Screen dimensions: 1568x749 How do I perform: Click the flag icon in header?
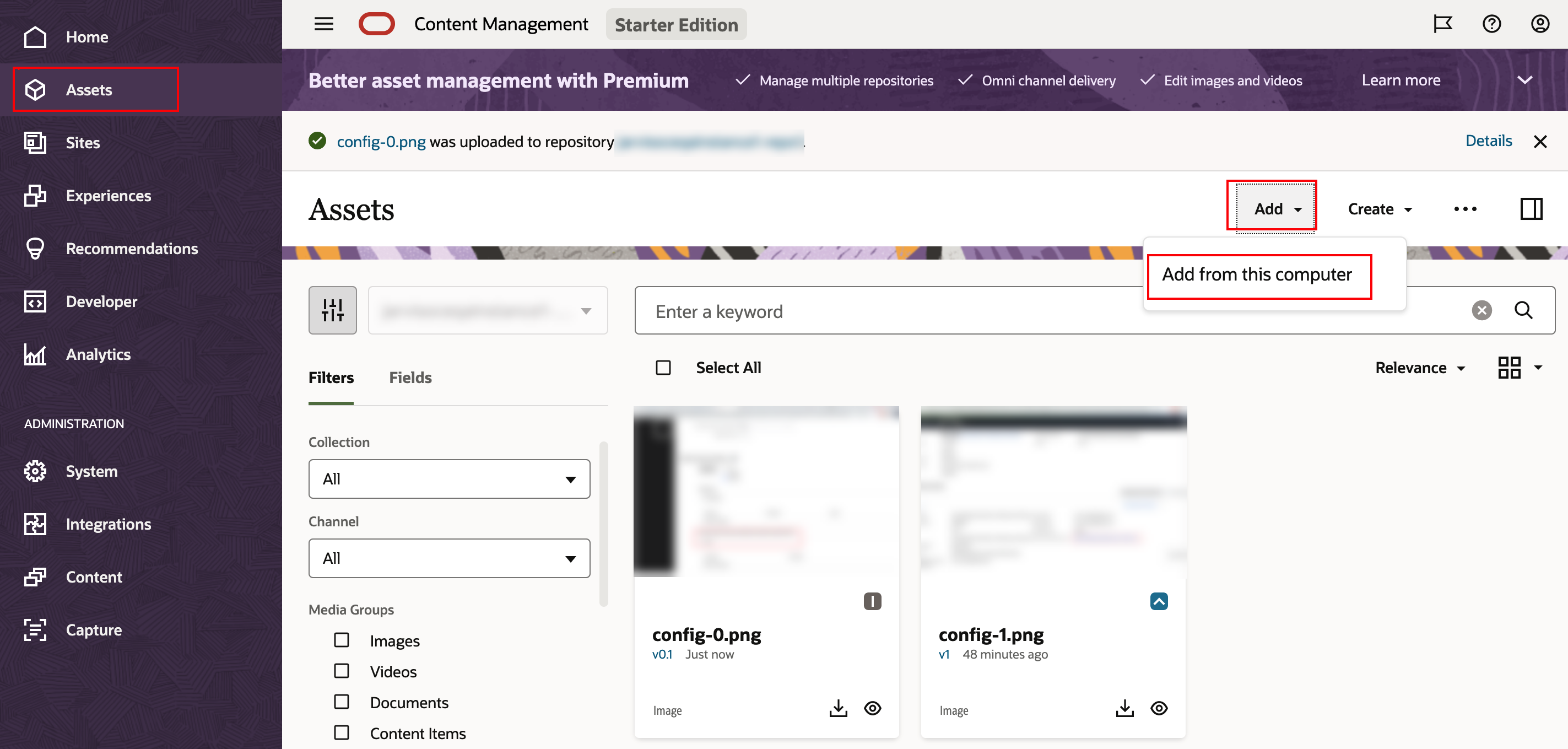click(1442, 24)
